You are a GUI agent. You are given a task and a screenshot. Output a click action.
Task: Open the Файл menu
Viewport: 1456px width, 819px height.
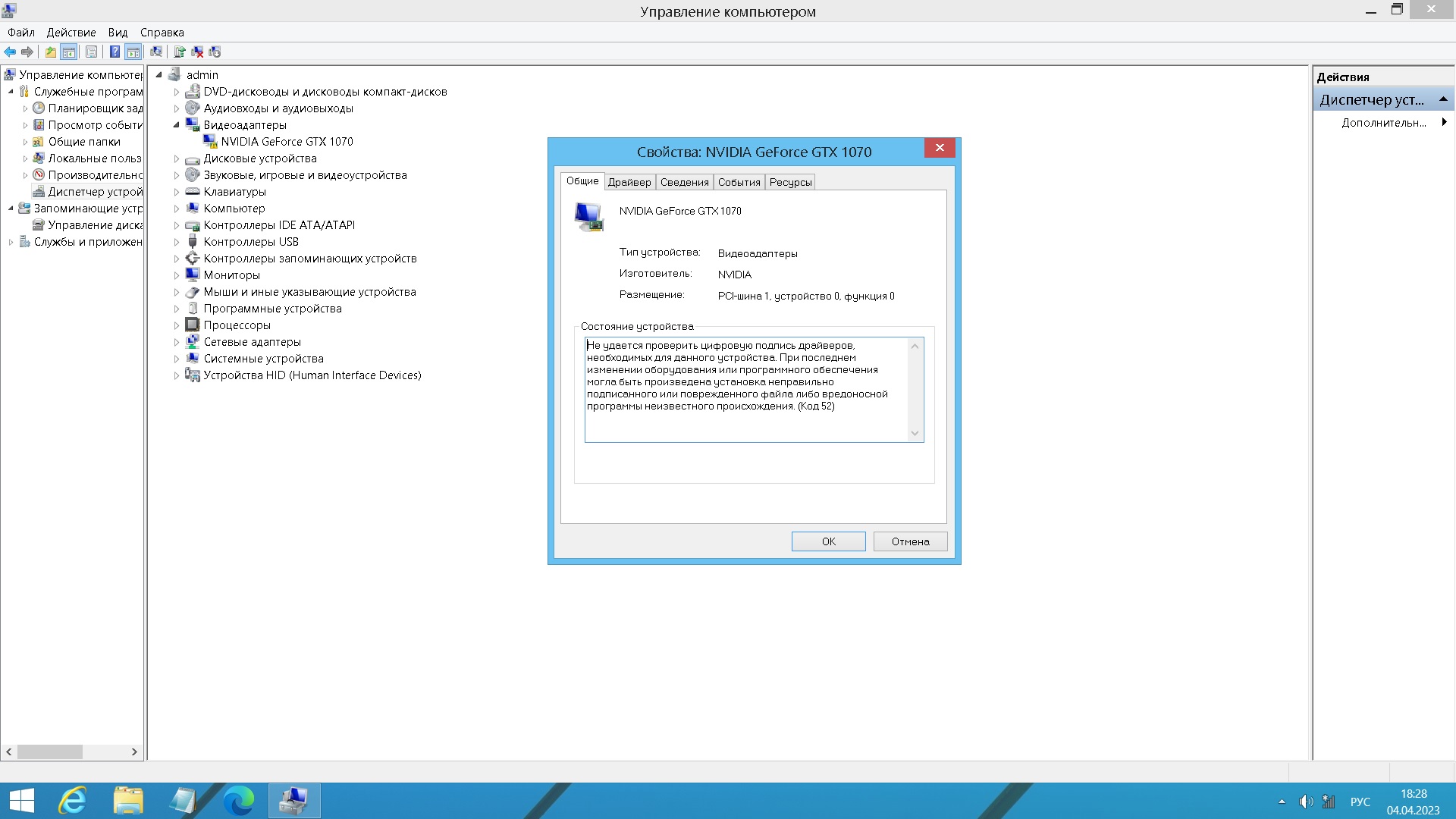tap(21, 33)
